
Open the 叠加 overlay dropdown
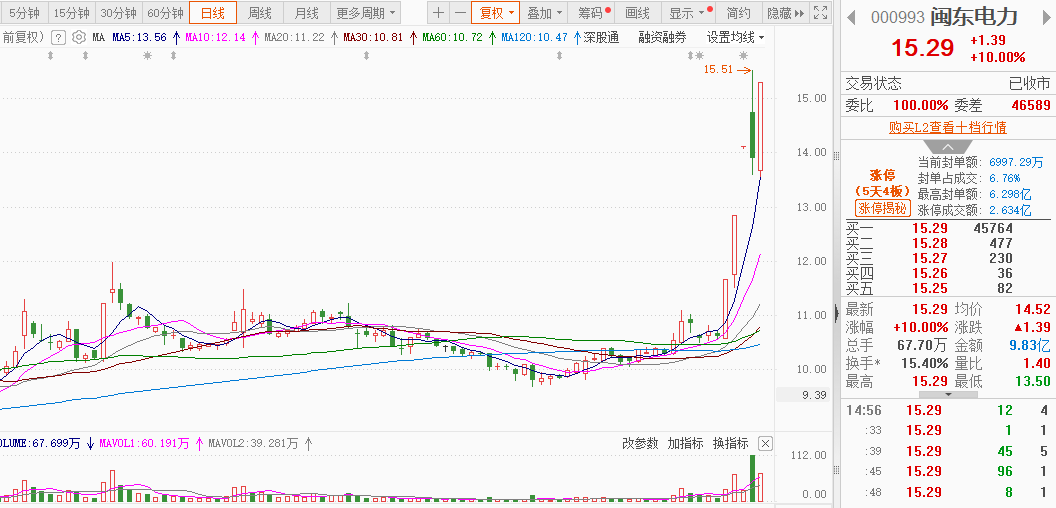543,12
